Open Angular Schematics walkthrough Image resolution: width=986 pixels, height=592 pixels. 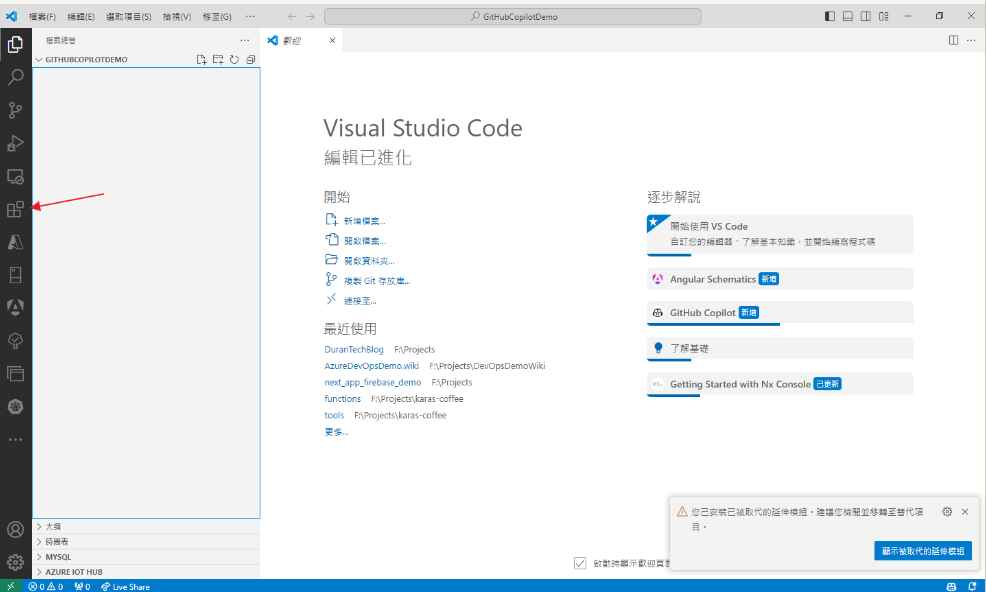pyautogui.click(x=780, y=279)
